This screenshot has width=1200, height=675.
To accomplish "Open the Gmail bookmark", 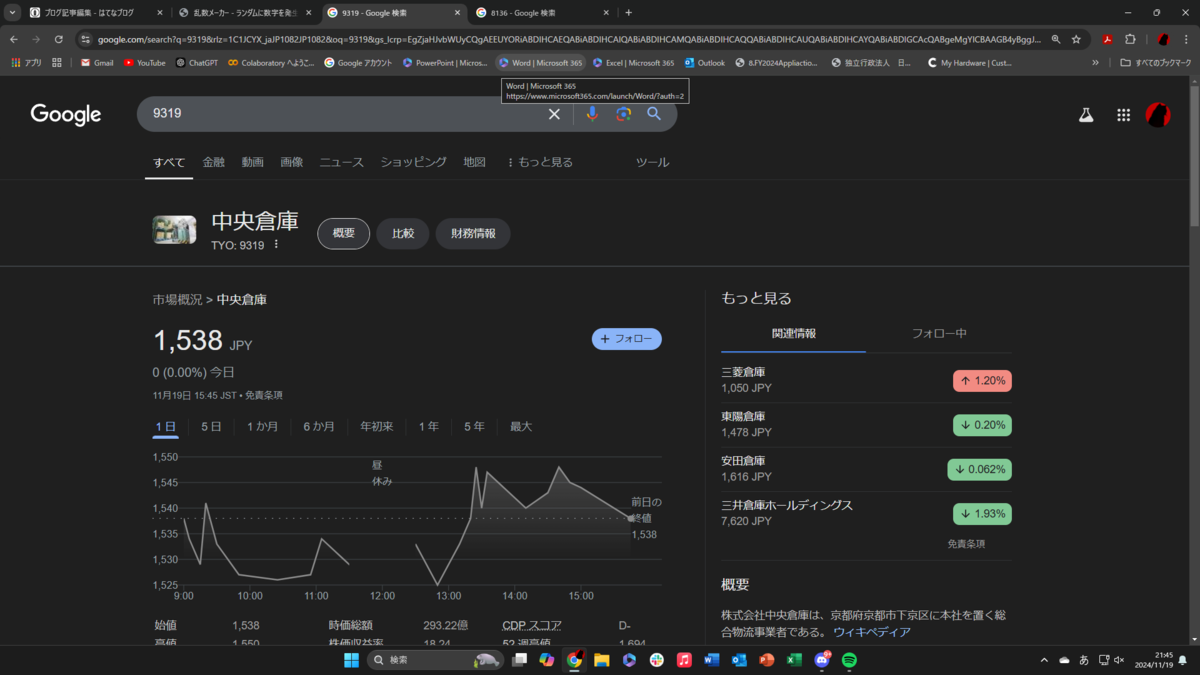I will (x=97, y=62).
